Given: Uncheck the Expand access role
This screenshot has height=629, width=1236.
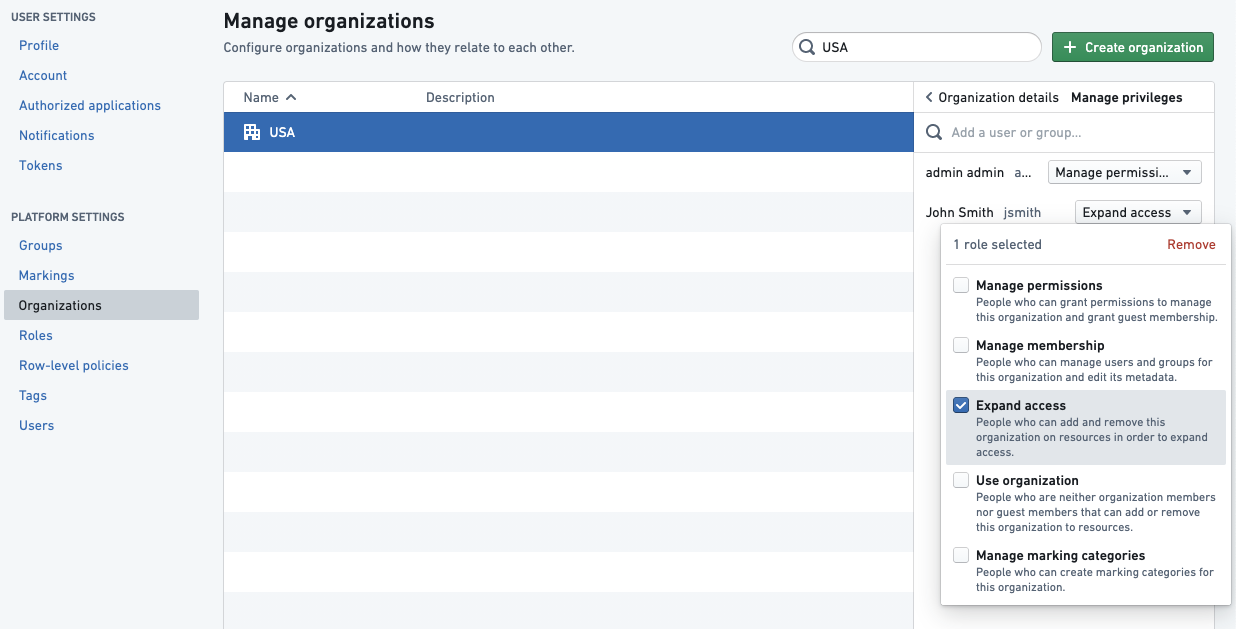Looking at the screenshot, I should tap(961, 405).
